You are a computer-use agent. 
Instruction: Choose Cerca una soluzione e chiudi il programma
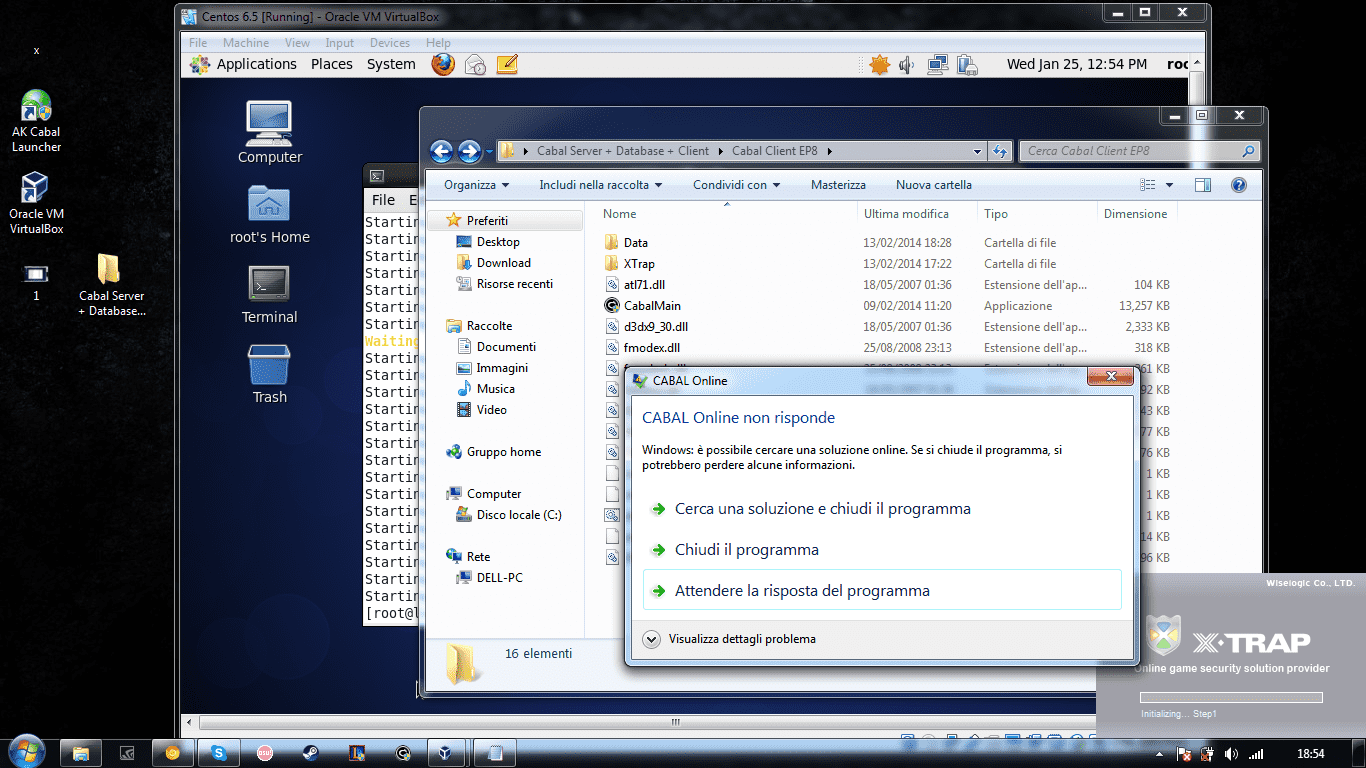coord(882,509)
